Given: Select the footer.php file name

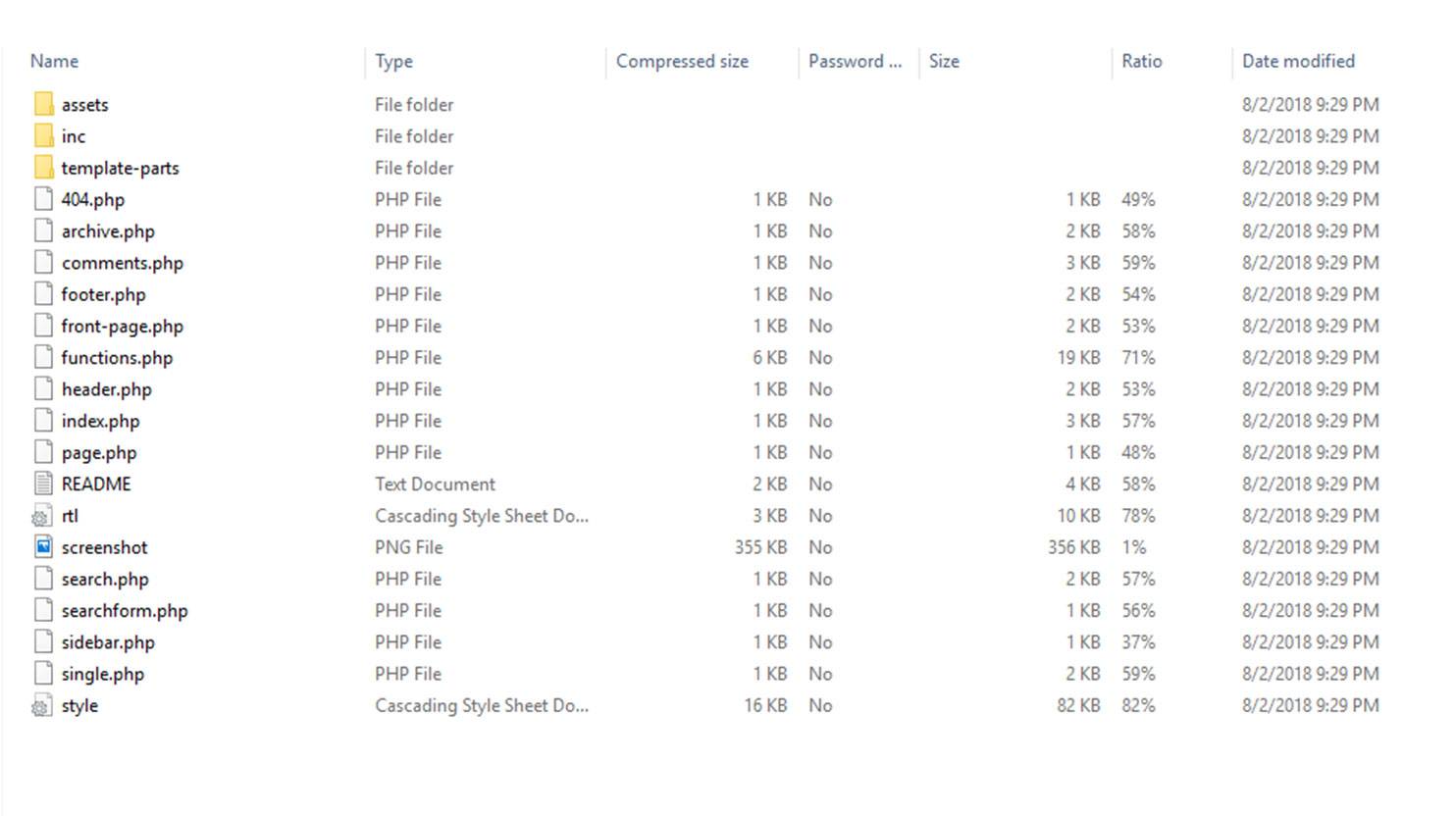Looking at the screenshot, I should tap(103, 294).
